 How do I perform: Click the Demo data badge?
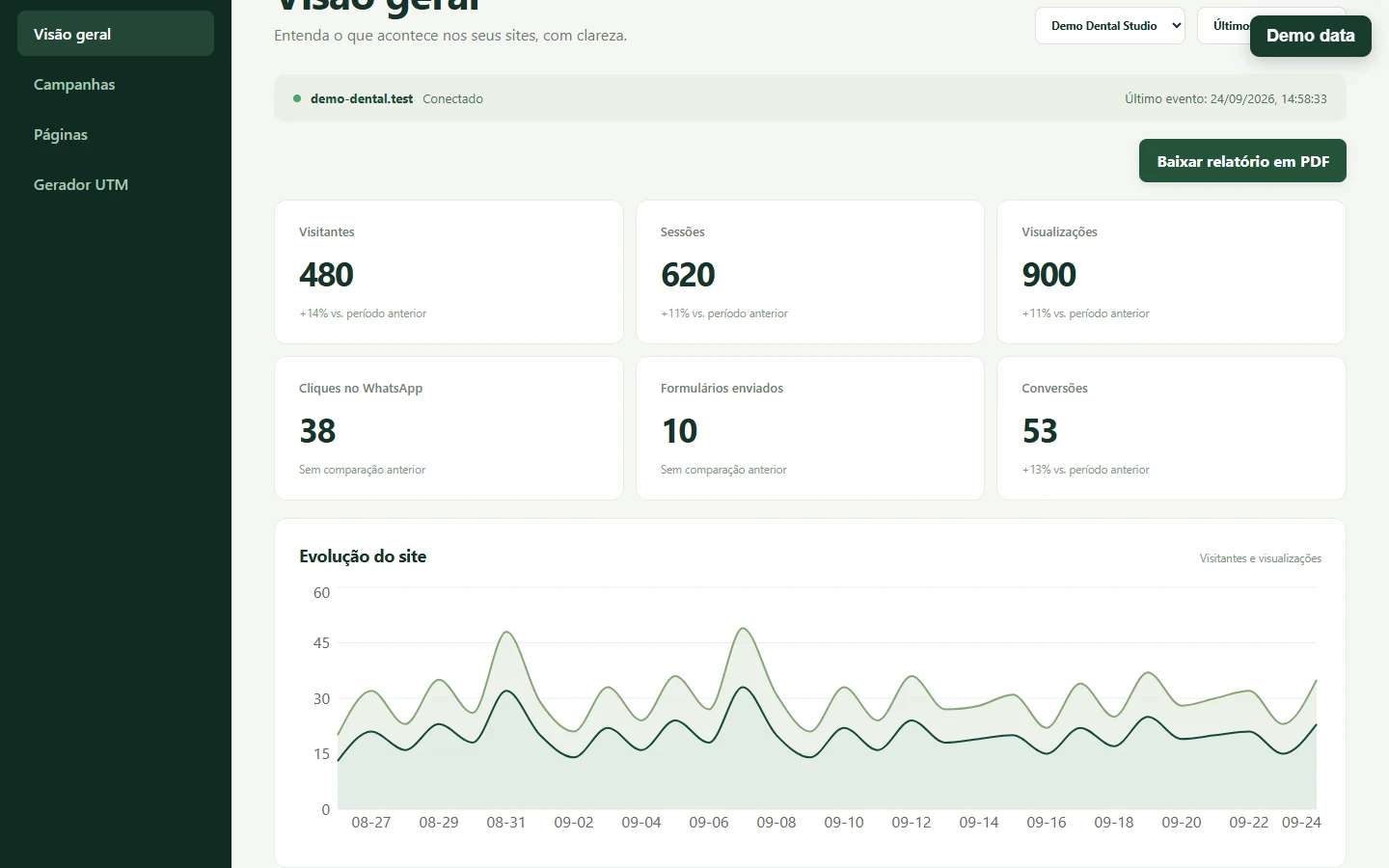tap(1310, 36)
